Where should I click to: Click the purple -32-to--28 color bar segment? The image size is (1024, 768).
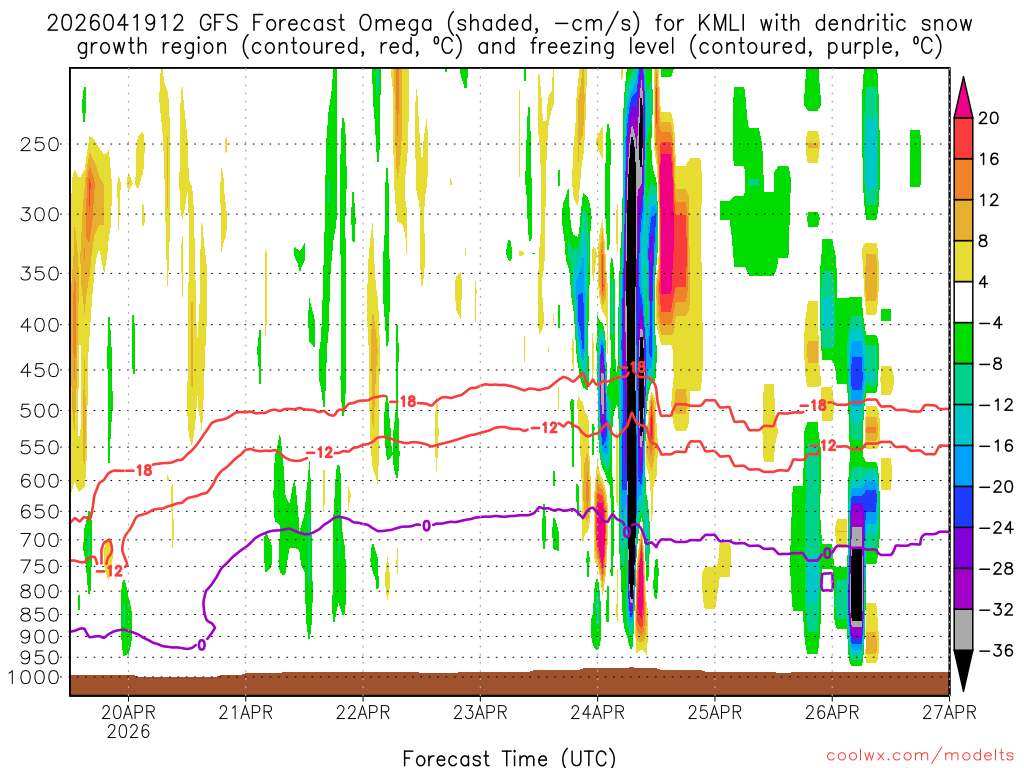point(963,588)
